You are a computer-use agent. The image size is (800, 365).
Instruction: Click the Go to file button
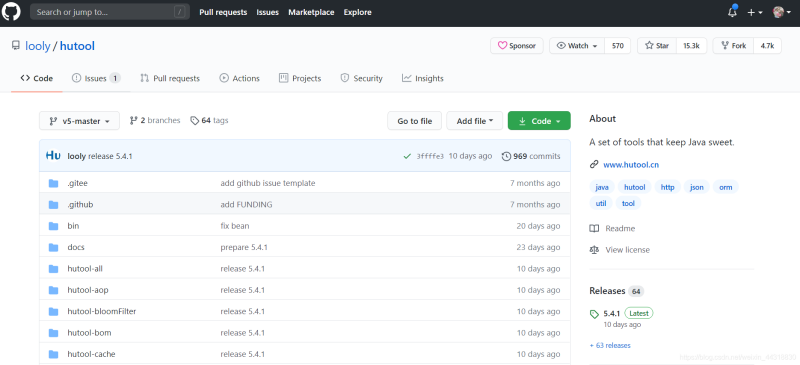414,121
